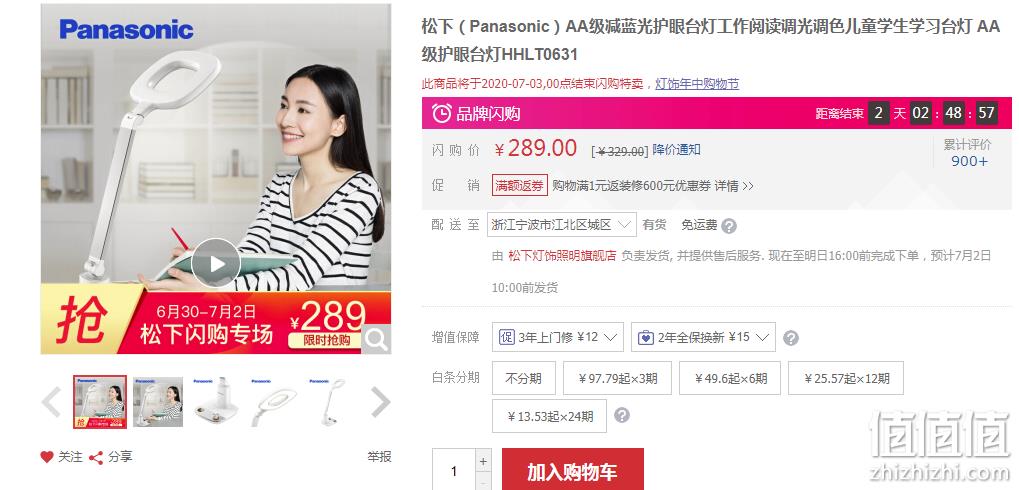Open image magnifier search icon
This screenshot has width=1019, height=490.
coord(376,339)
